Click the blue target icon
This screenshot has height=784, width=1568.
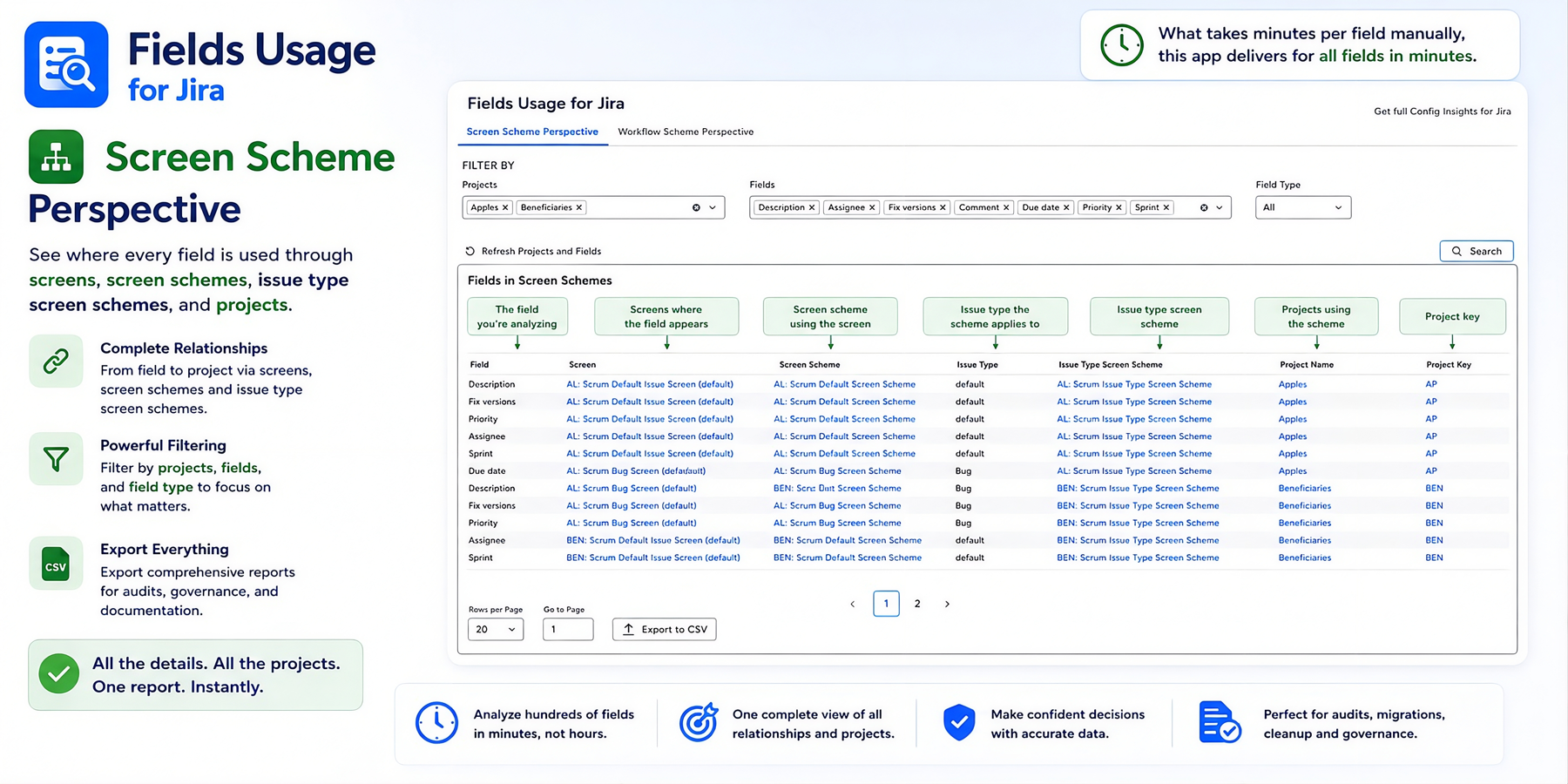click(699, 722)
